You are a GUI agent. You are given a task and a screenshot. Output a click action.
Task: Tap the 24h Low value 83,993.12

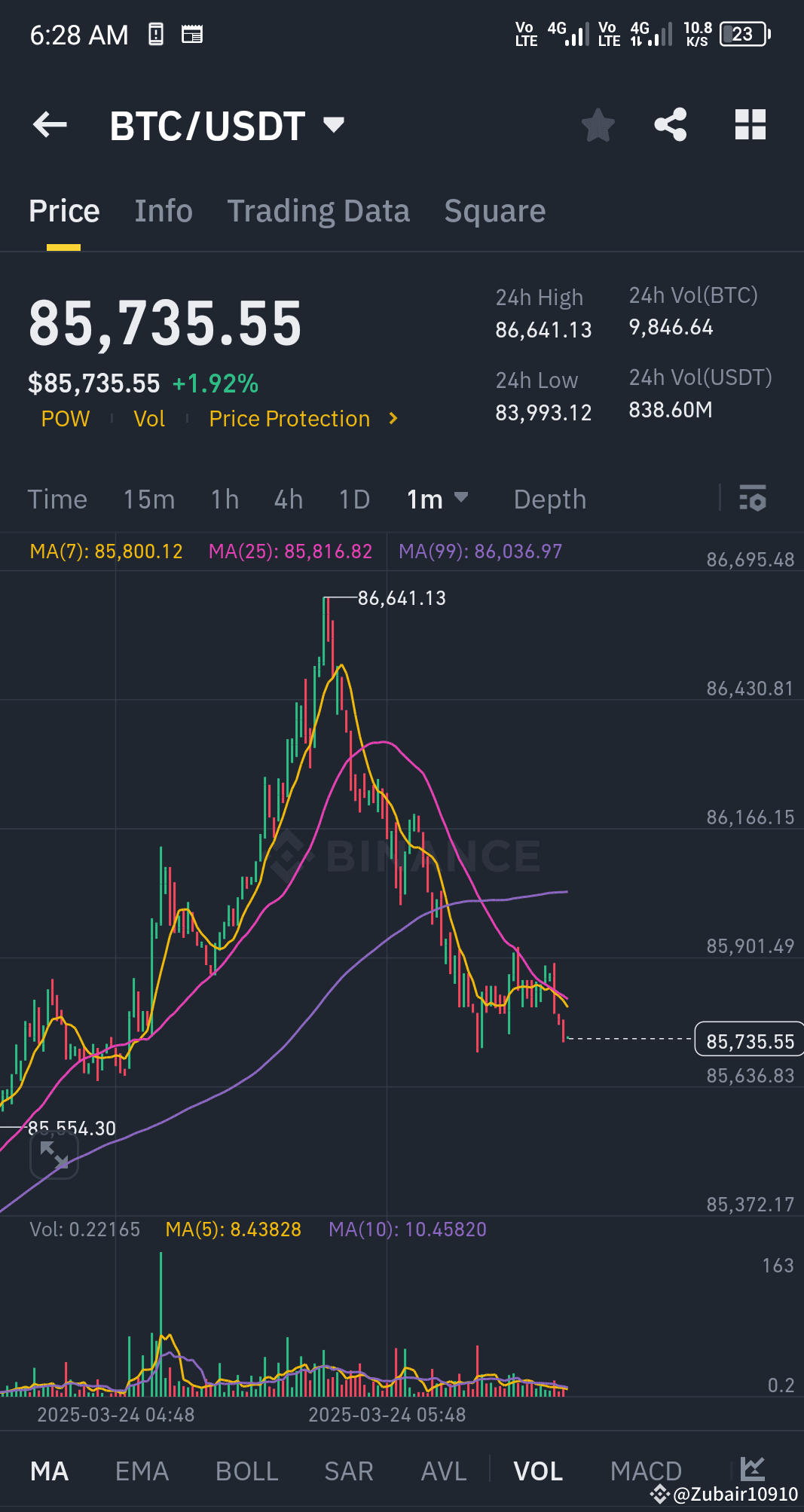543,413
